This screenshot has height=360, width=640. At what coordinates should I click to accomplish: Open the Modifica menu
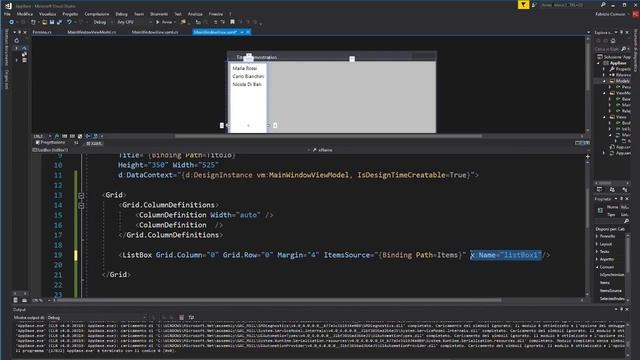click(x=25, y=14)
